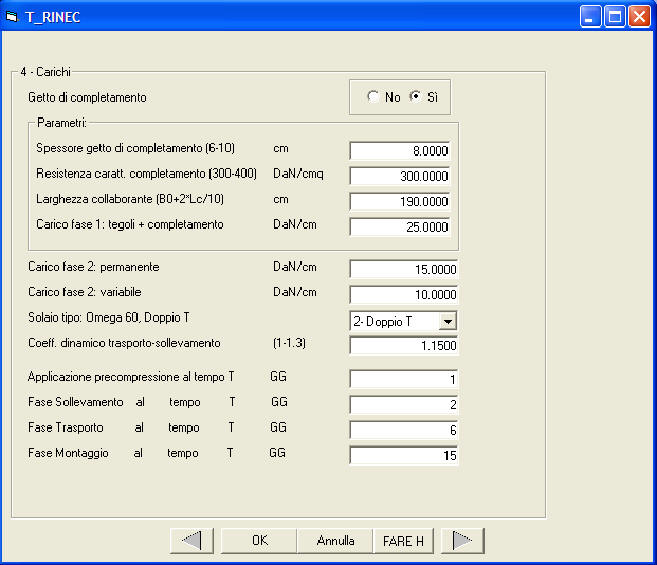Click the right arrow next page button
This screenshot has height=565, width=657.
(x=462, y=540)
